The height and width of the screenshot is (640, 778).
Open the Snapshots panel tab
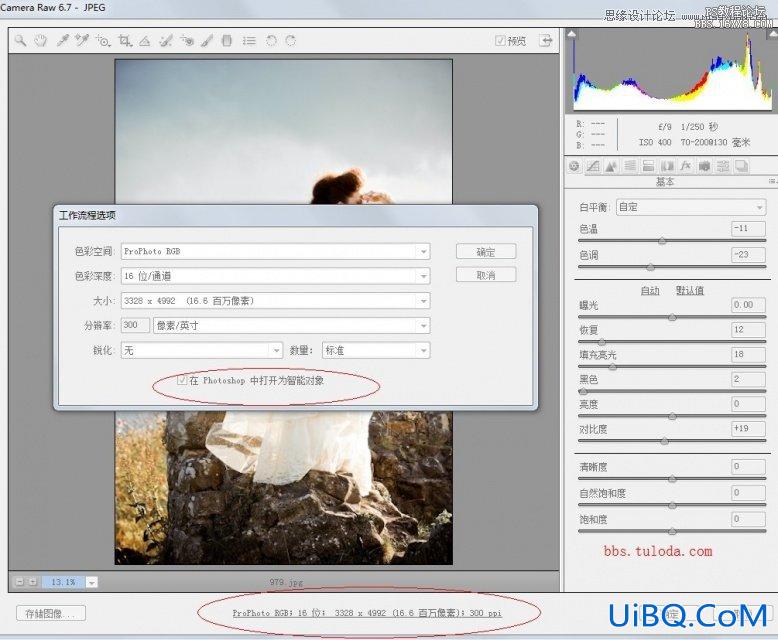click(x=741, y=166)
